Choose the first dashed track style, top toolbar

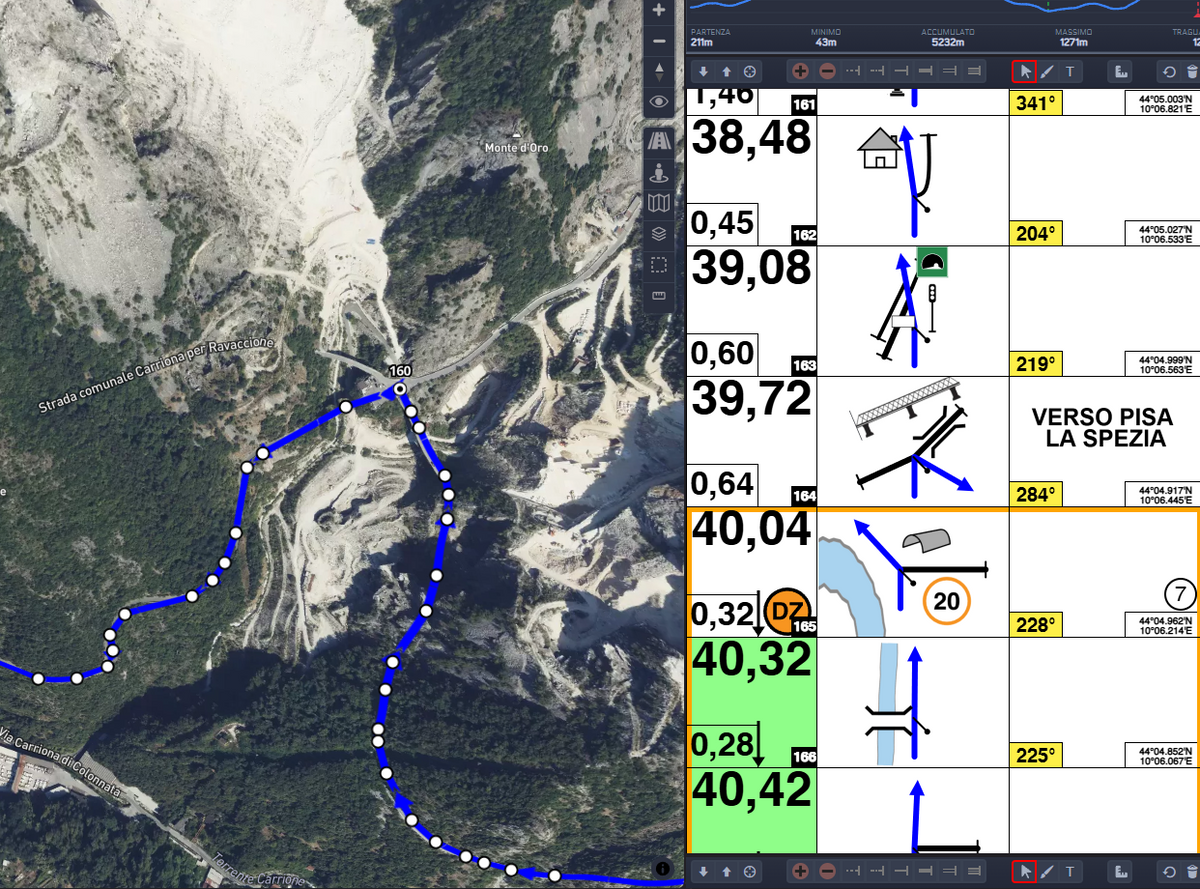[x=854, y=72]
